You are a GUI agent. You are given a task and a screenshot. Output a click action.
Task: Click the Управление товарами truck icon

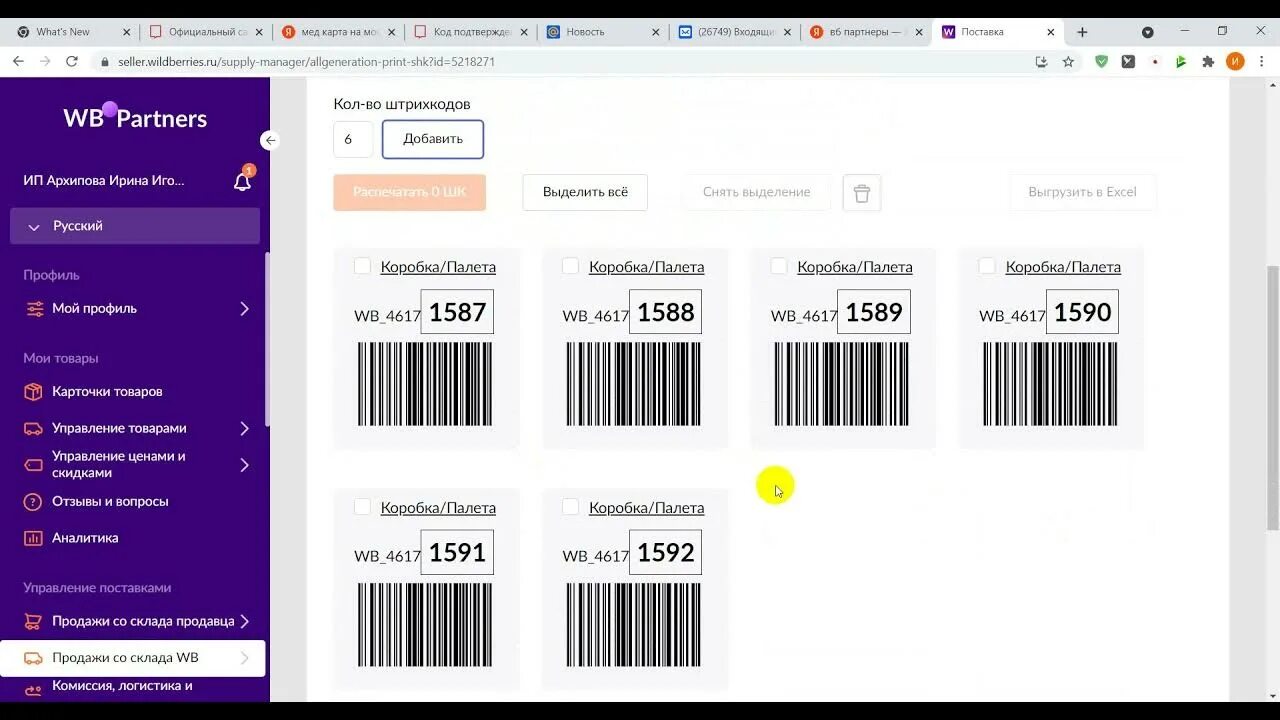tap(34, 428)
